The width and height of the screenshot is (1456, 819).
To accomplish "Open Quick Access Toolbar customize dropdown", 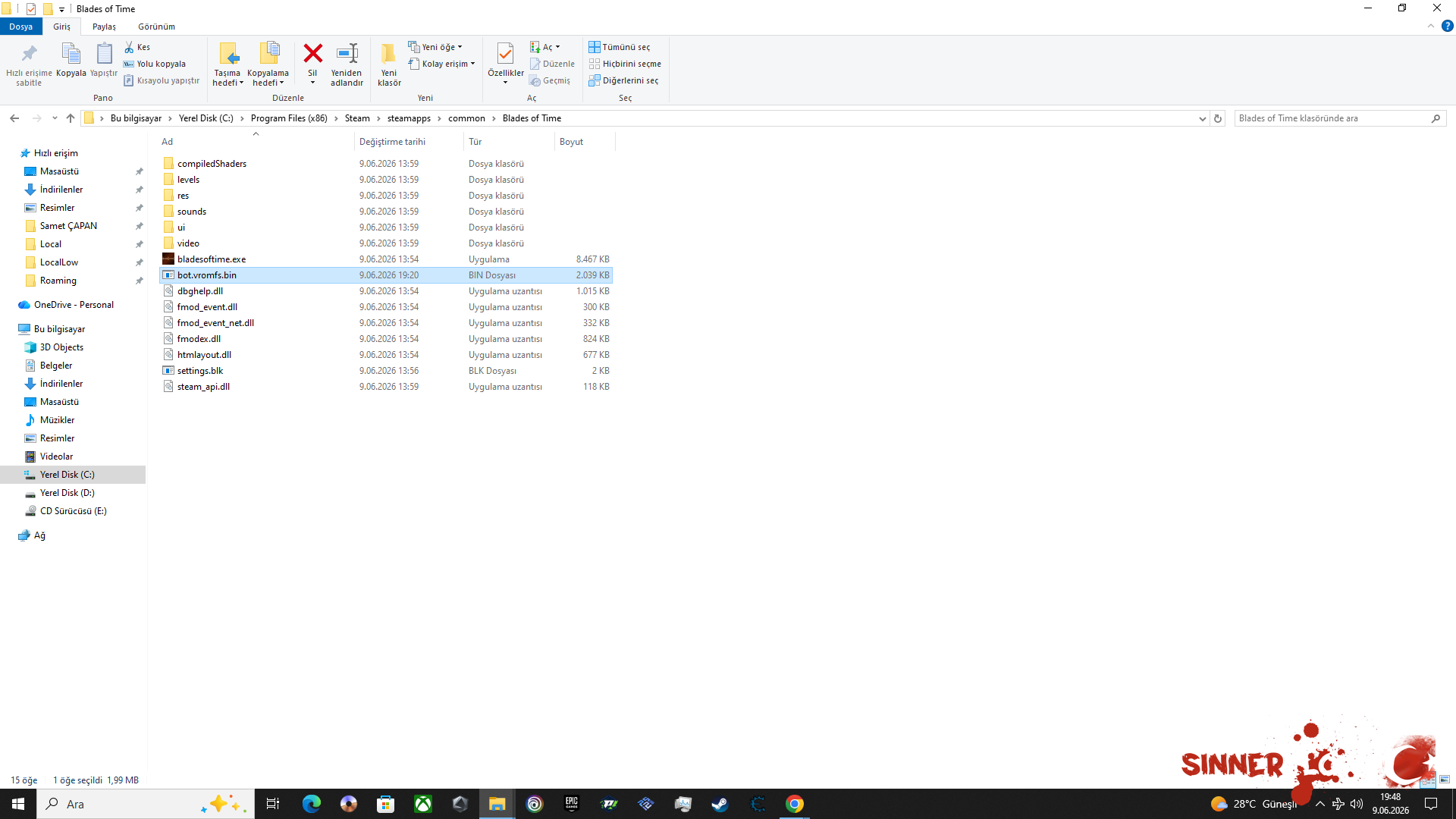I will click(x=61, y=9).
